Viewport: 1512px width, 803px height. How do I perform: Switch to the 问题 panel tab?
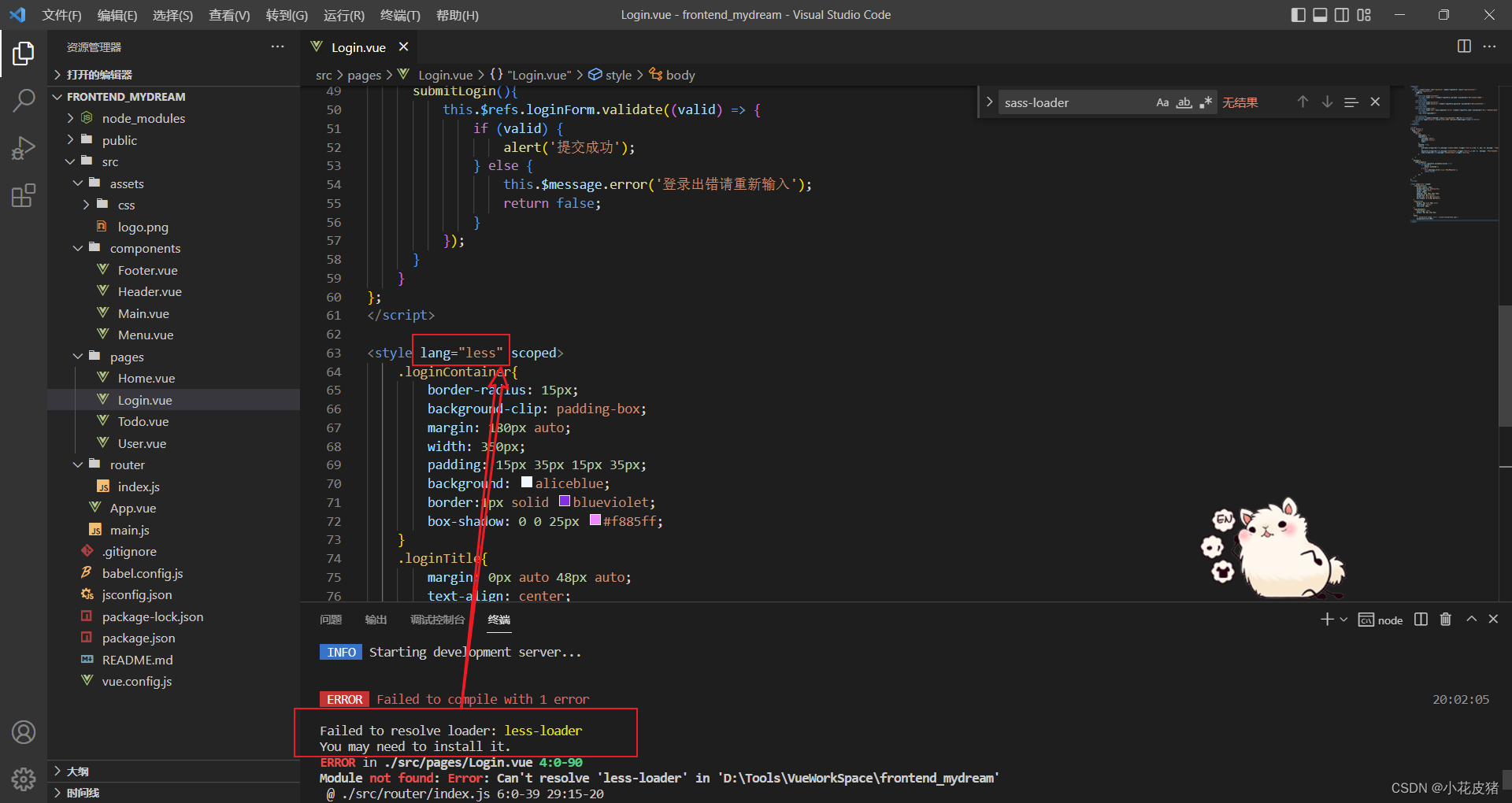click(x=331, y=620)
